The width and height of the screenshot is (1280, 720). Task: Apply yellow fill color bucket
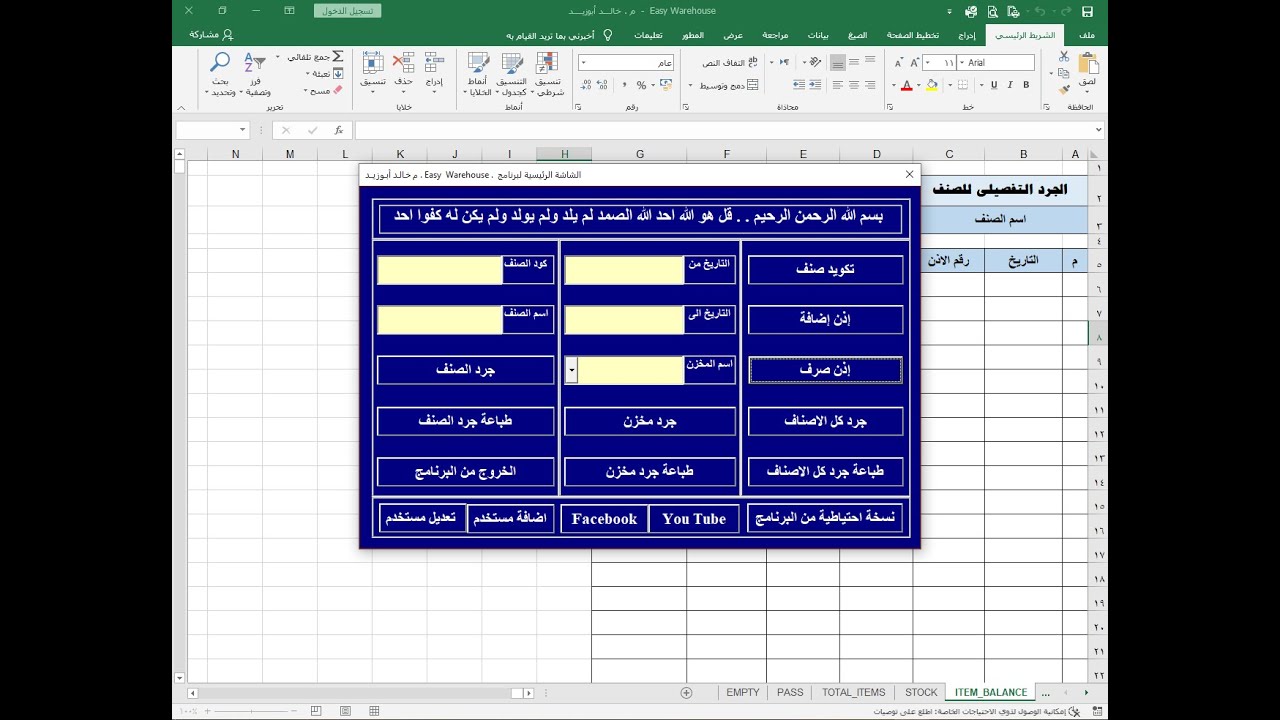(931, 85)
